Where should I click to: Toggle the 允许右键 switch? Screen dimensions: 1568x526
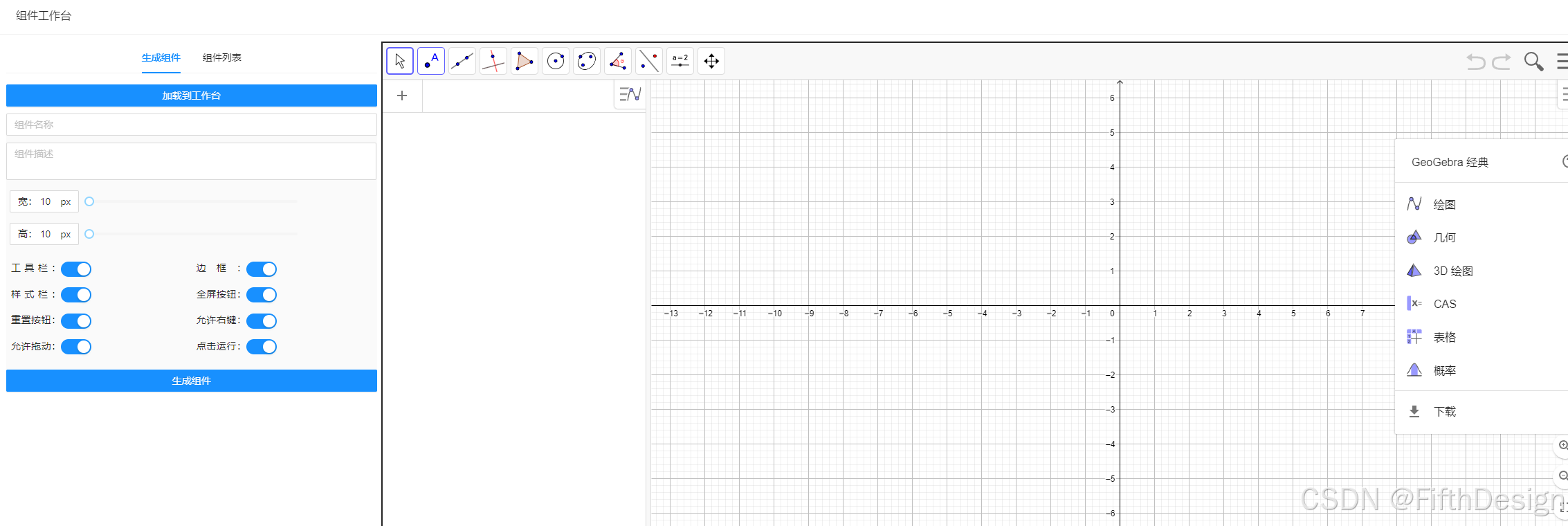[x=262, y=320]
